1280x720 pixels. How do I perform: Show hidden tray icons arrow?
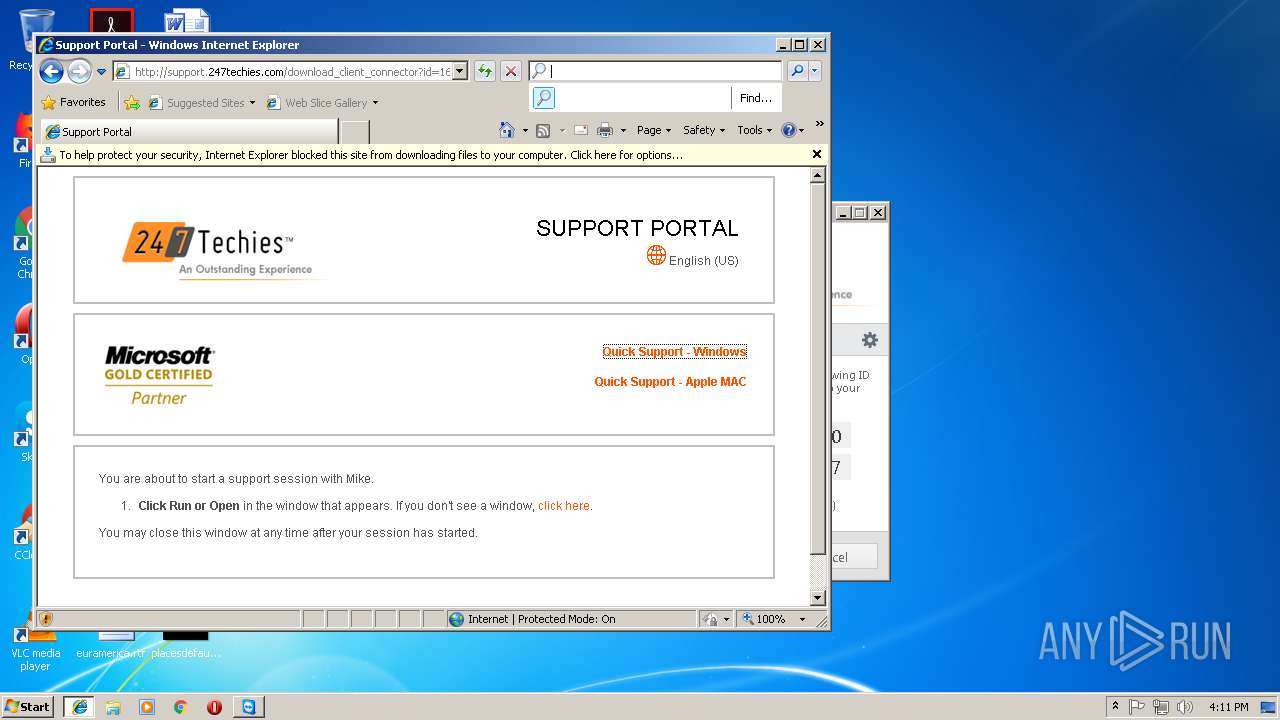pyautogui.click(x=1116, y=706)
